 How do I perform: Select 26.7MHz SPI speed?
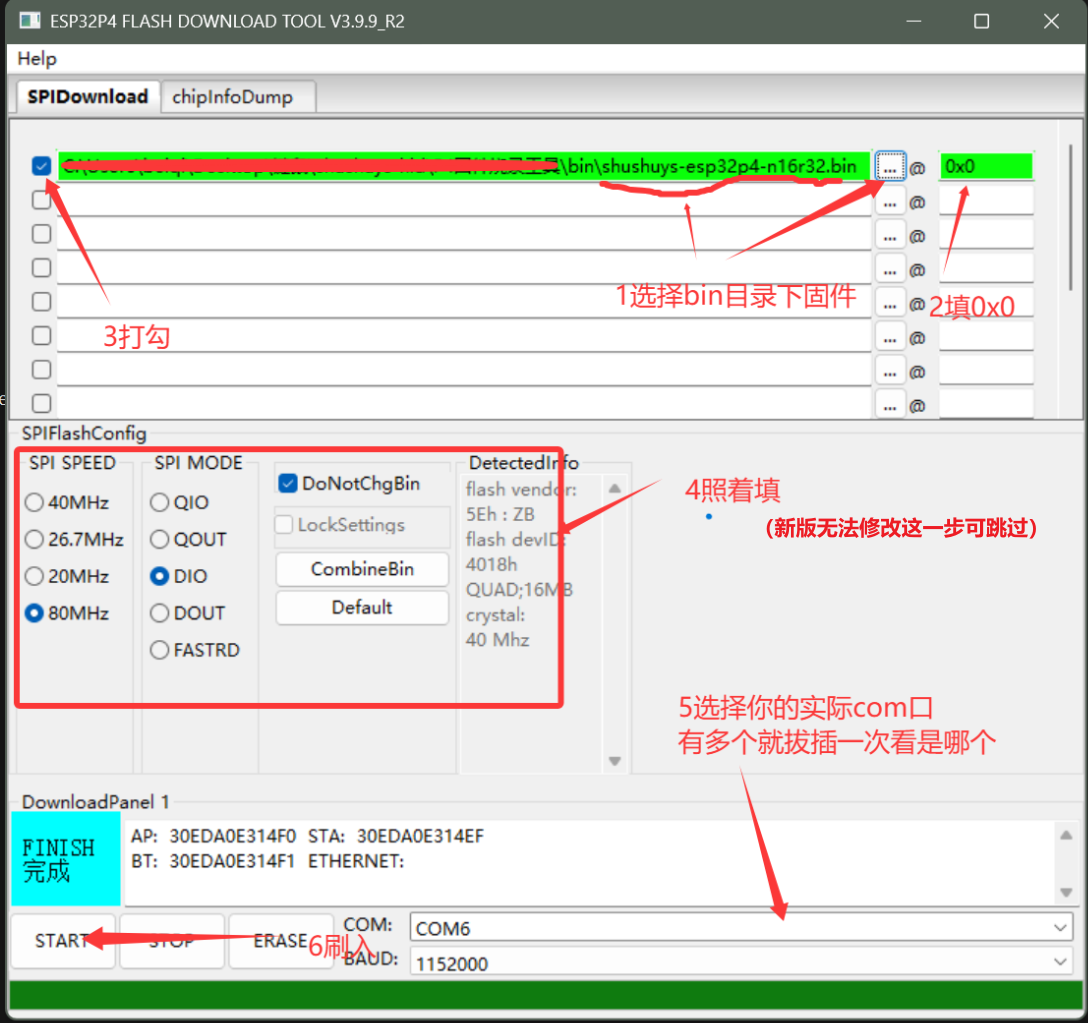click(x=74, y=539)
